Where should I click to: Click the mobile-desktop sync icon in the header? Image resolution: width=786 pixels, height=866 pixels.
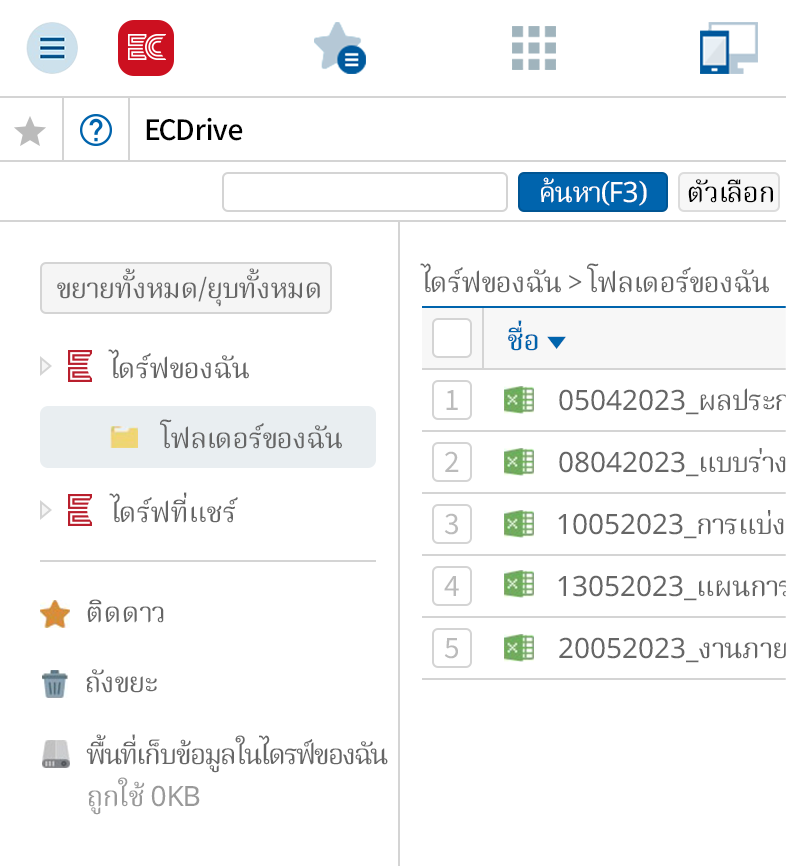point(727,48)
